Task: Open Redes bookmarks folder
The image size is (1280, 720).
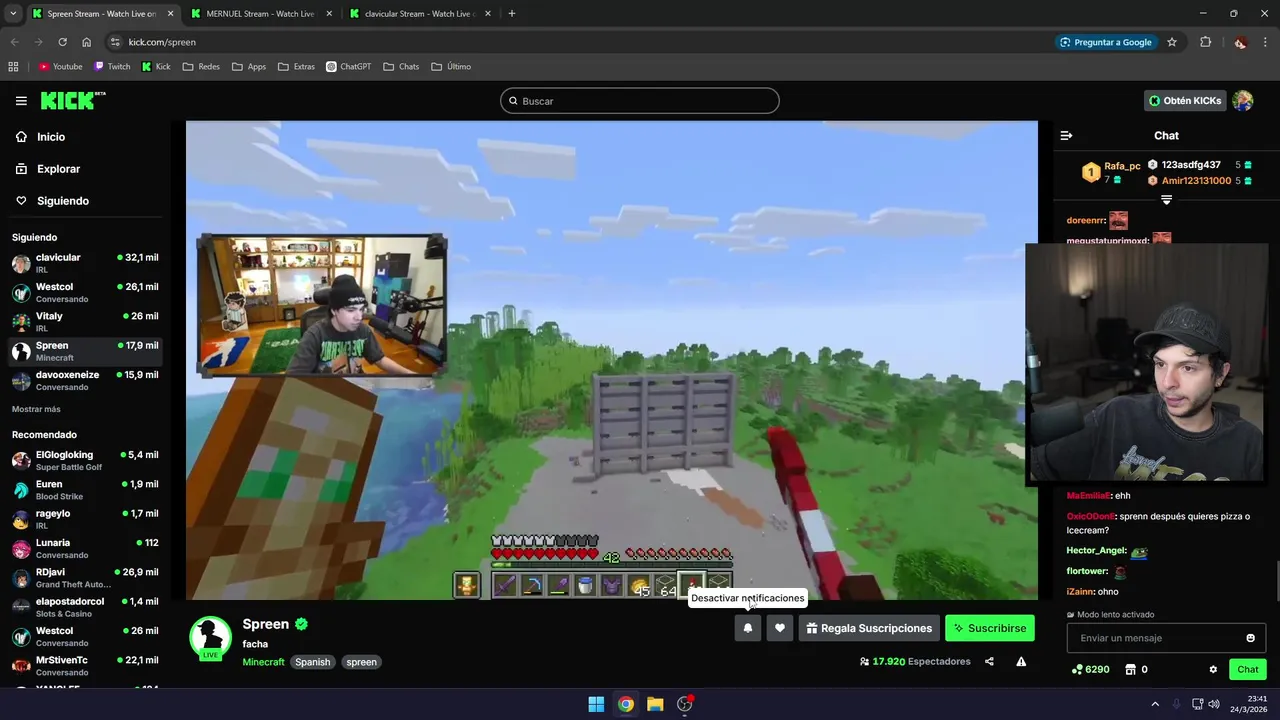Action: (x=201, y=67)
